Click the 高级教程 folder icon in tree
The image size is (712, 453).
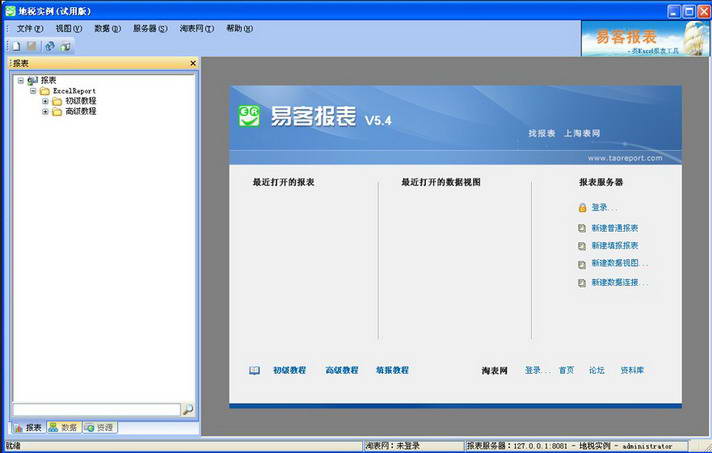coord(57,112)
